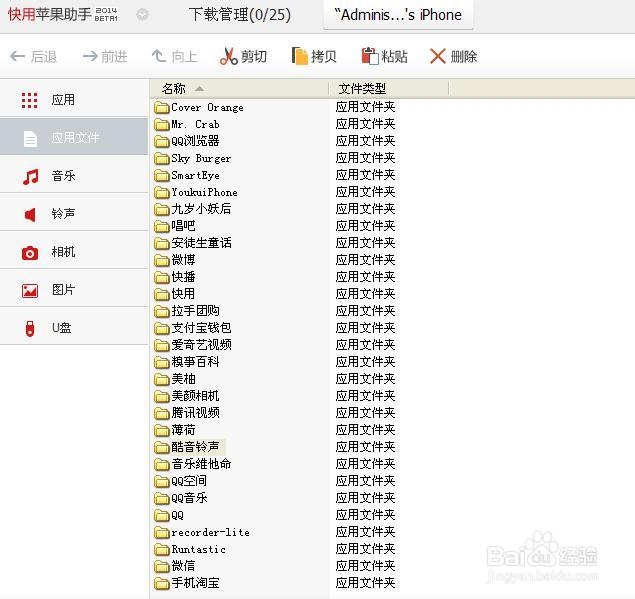Viewport: 635px width, 599px height.
Task: Select the 糗事百科 folder name
Action: click(195, 362)
